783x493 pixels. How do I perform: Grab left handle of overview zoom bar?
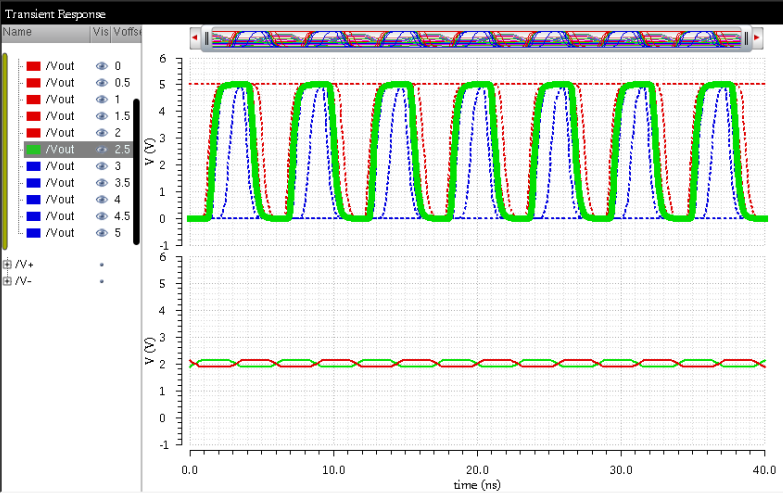pos(207,38)
